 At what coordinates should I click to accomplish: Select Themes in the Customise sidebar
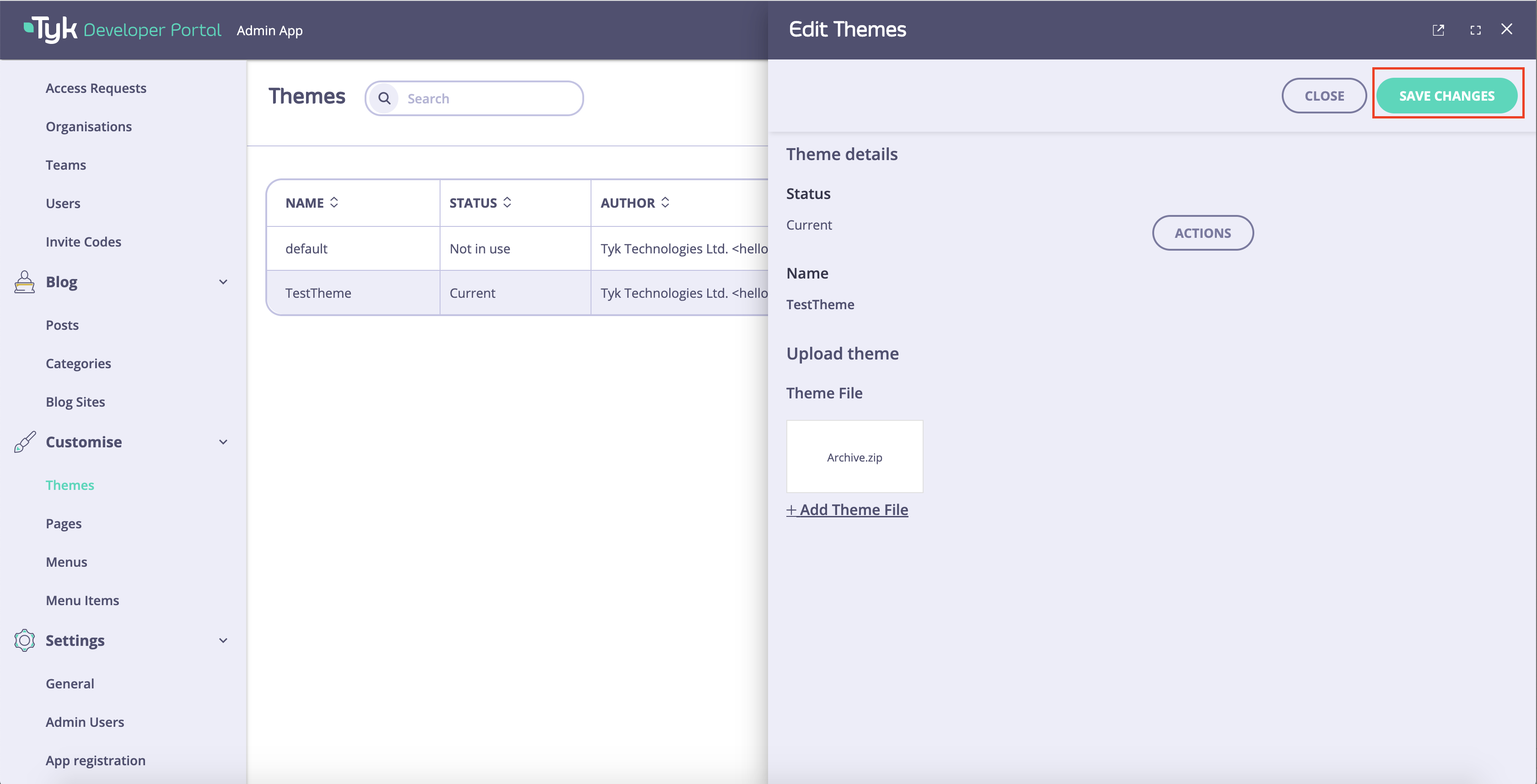[x=70, y=484]
